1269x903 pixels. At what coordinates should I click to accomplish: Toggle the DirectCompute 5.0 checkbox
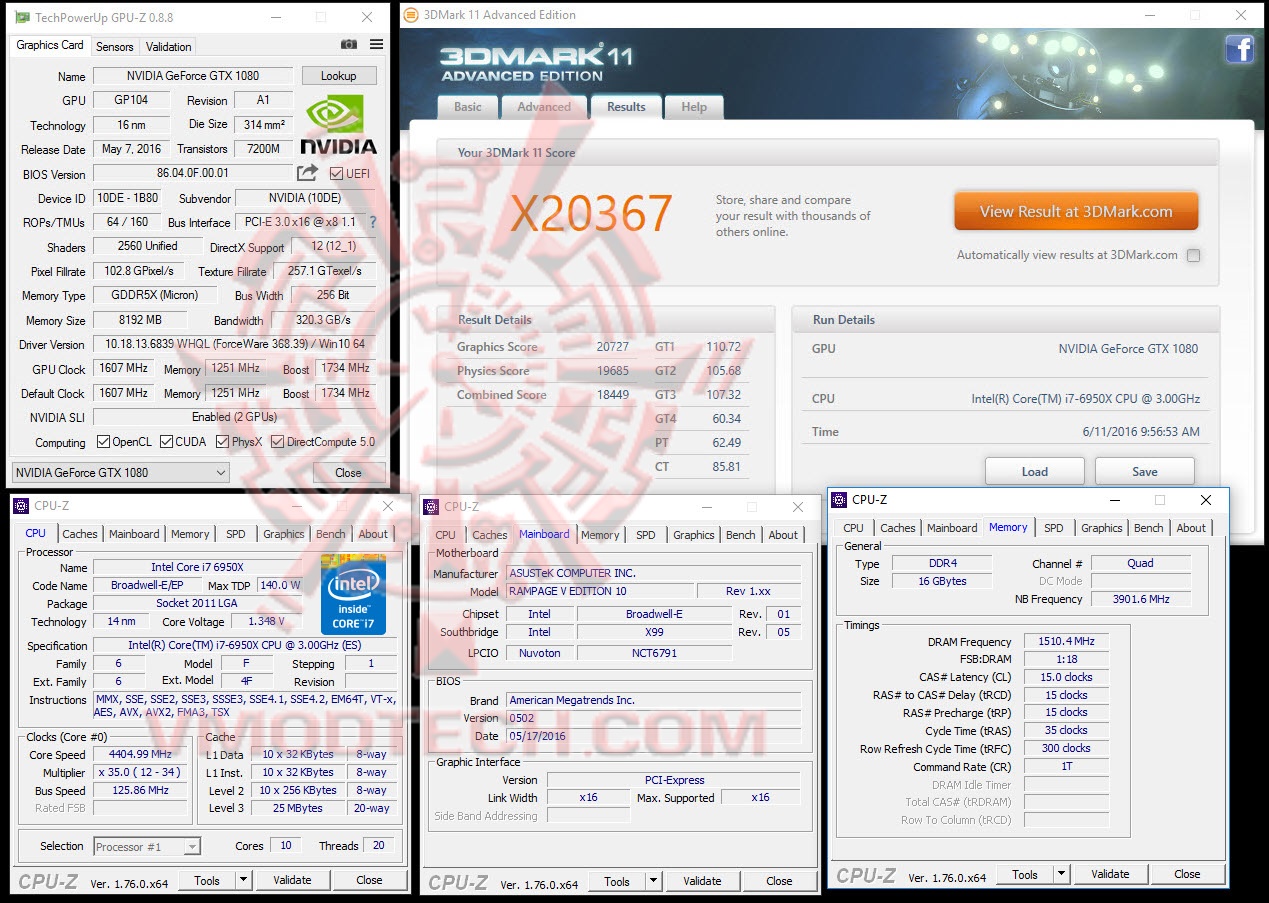[277, 442]
